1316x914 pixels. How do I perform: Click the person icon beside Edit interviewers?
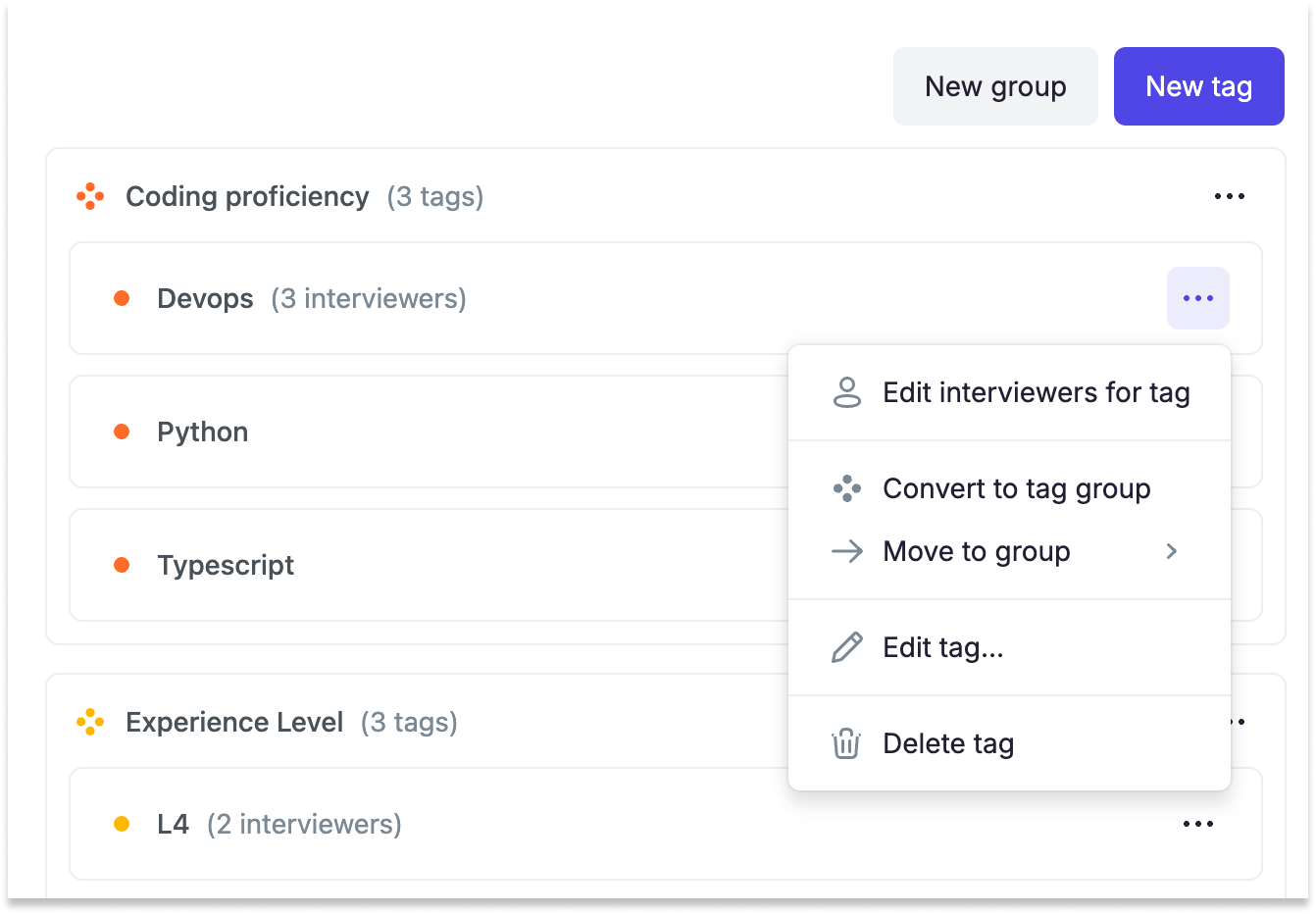(847, 392)
